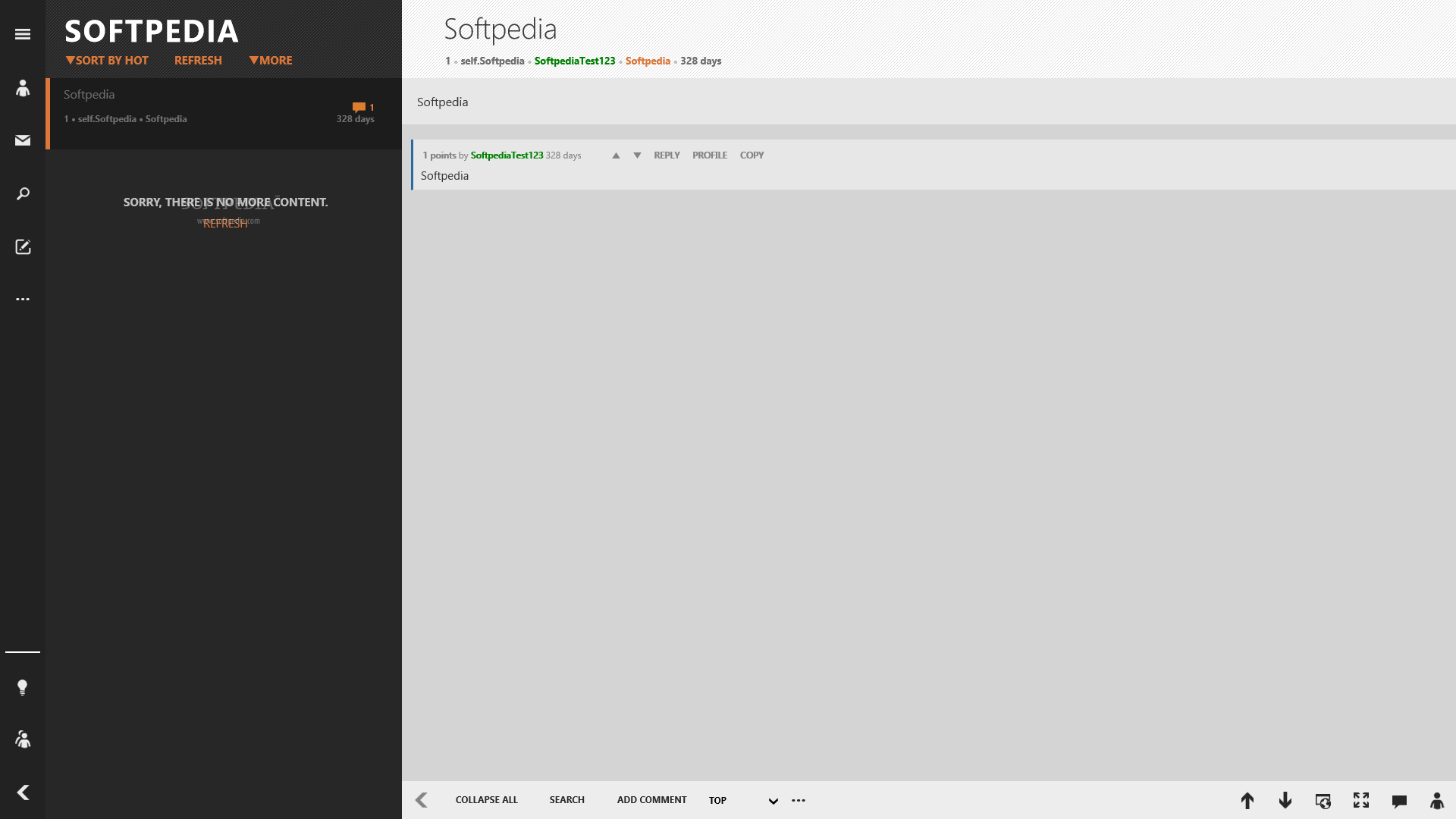Click the bottom bar comment bubble icon
Screen dimensions: 1456x819
point(1399,801)
